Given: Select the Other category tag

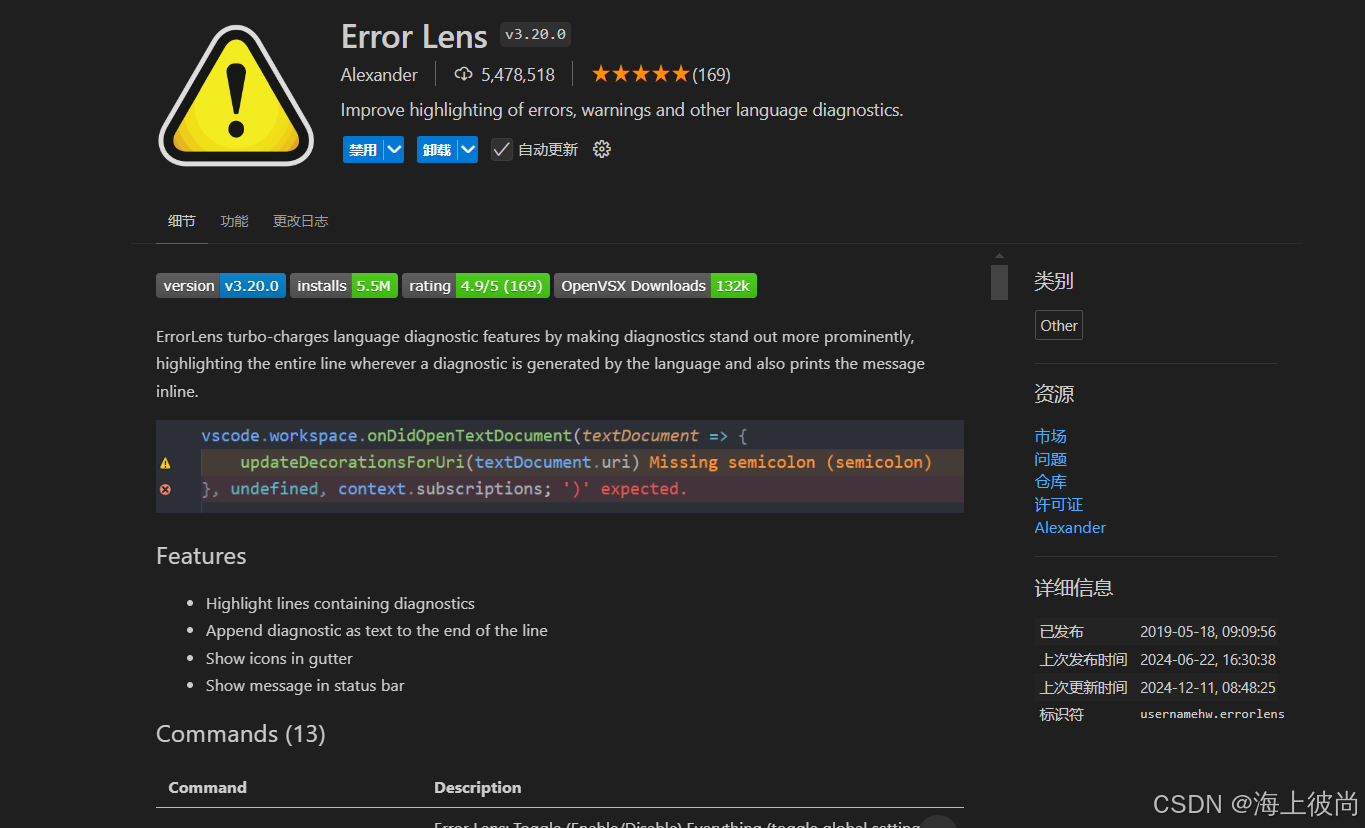Looking at the screenshot, I should (1058, 325).
